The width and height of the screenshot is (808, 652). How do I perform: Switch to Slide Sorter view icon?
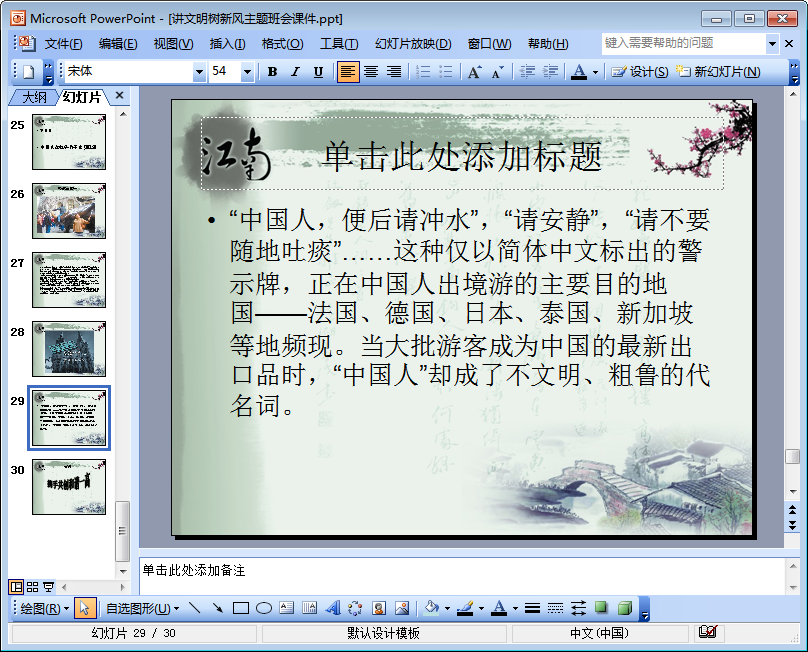pyautogui.click(x=32, y=587)
